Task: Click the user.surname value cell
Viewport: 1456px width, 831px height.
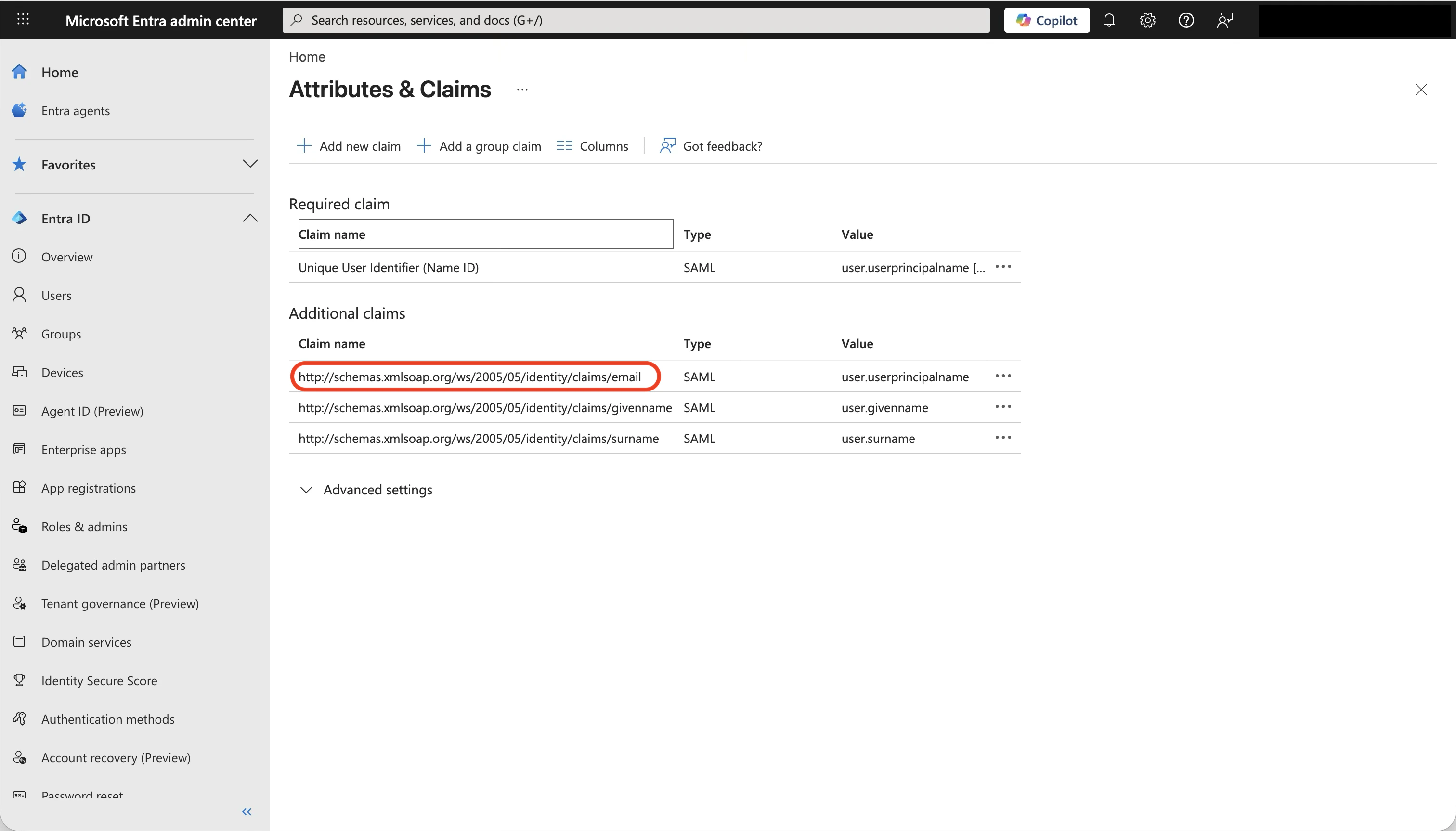Action: coord(878,438)
